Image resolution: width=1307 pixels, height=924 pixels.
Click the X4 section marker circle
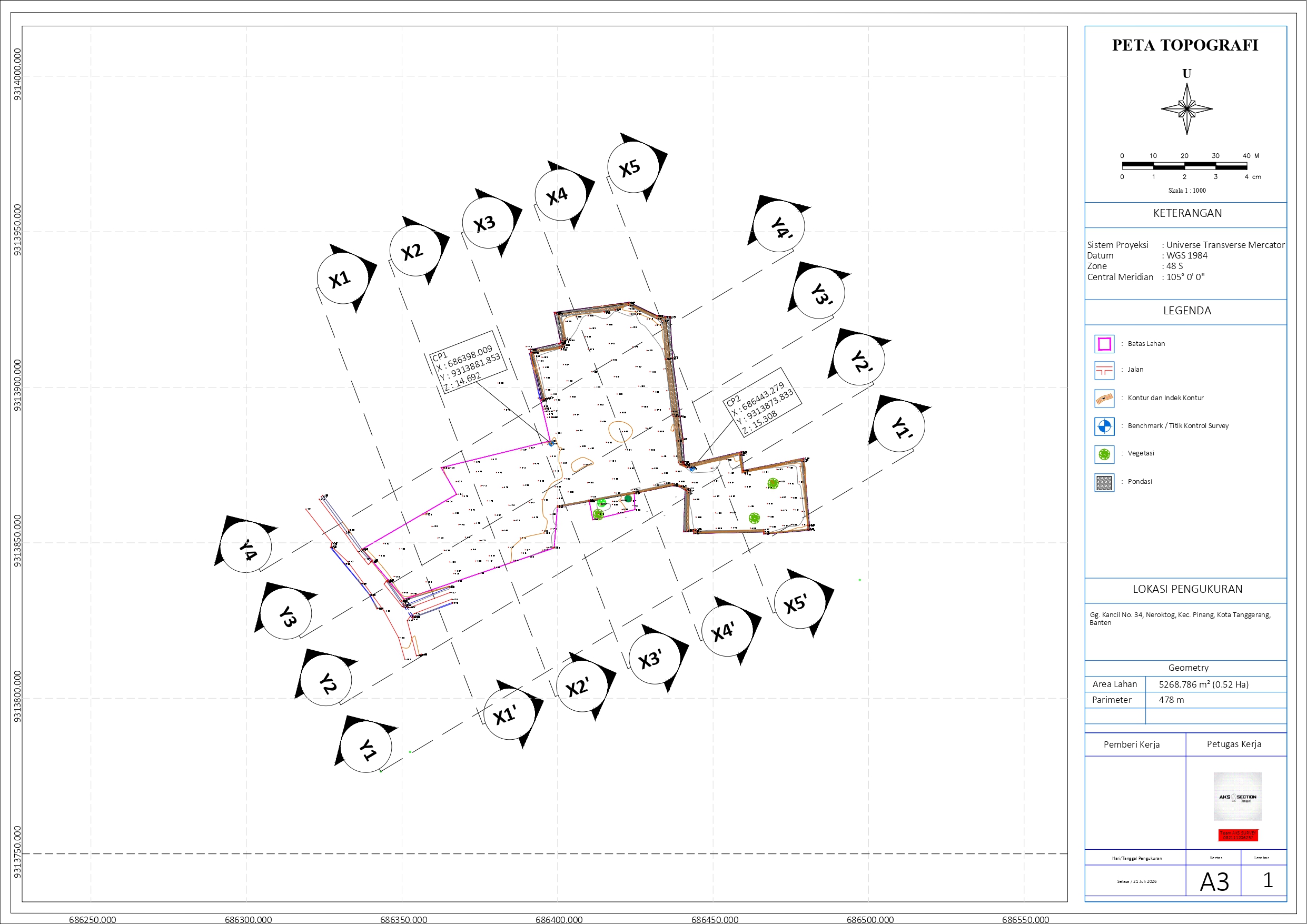[561, 195]
